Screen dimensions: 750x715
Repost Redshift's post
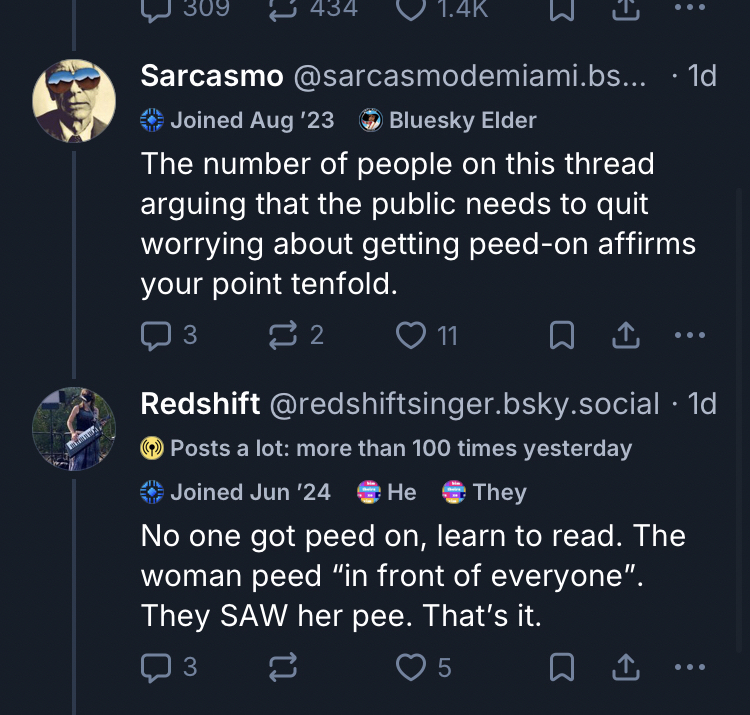tap(284, 668)
